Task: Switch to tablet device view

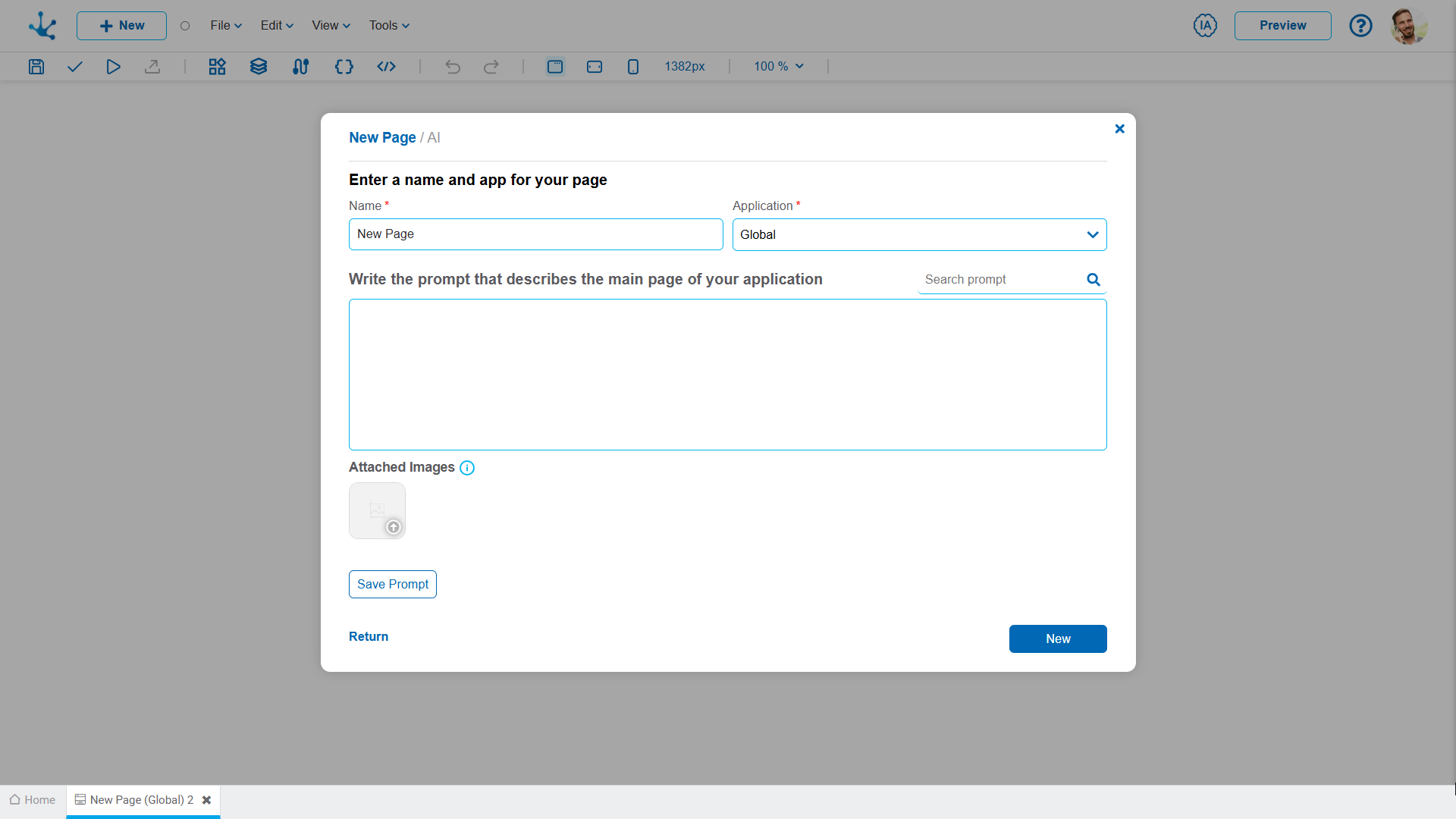Action: click(595, 67)
